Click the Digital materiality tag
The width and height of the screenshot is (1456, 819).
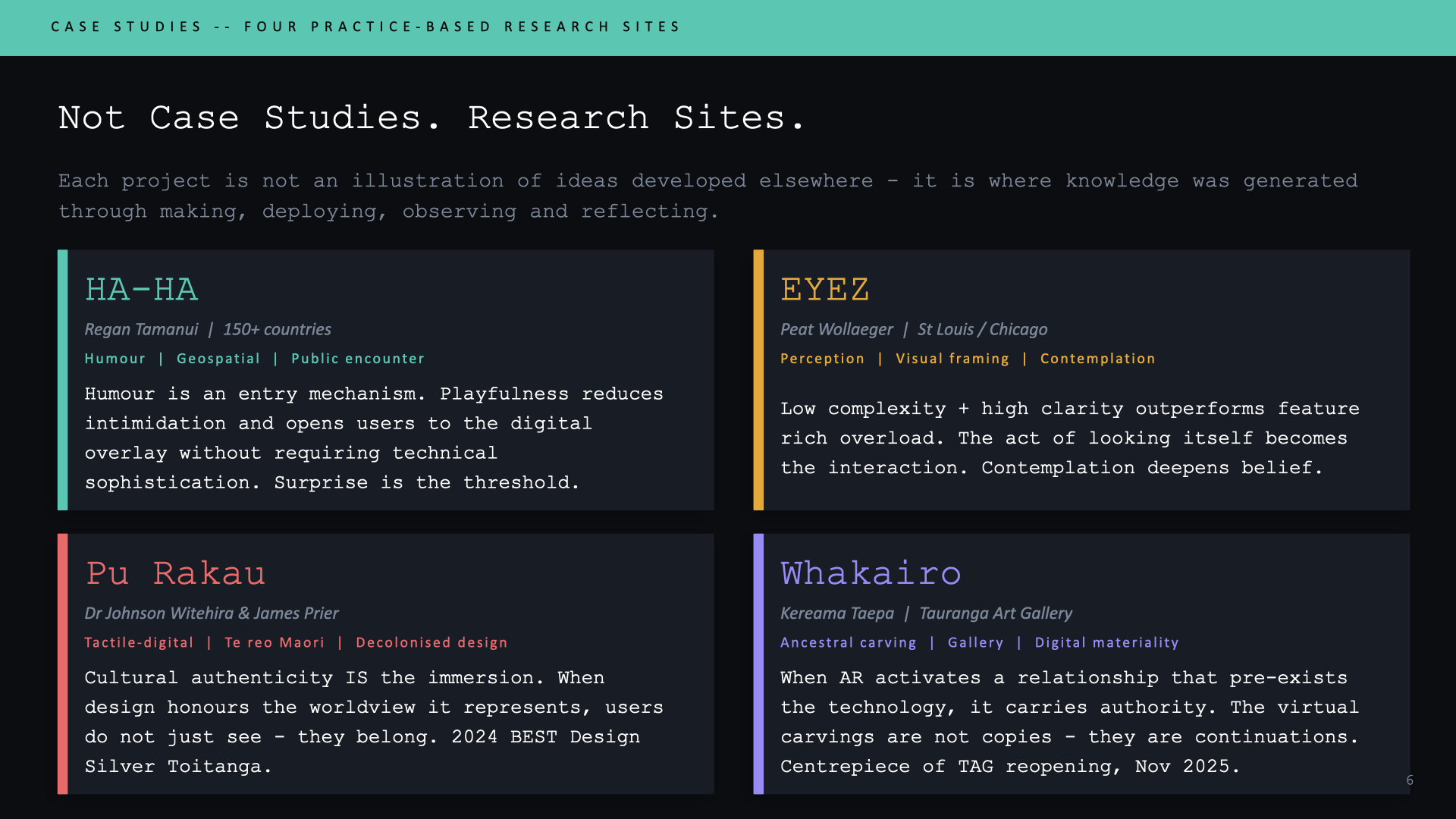(x=1106, y=642)
